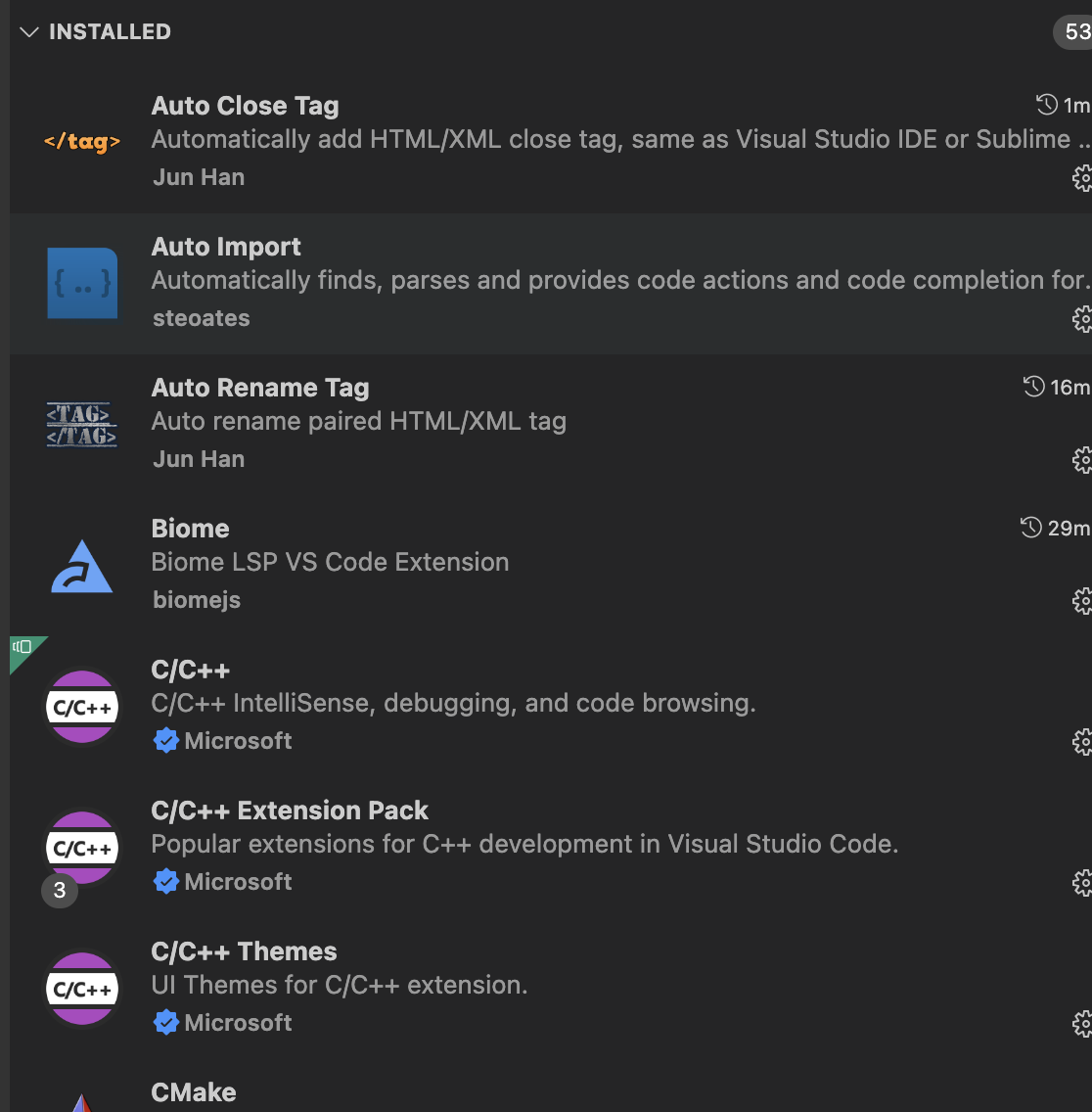Viewport: 1092px width, 1112px height.
Task: Click the C/C++ Themes logo icon
Action: coord(82,989)
